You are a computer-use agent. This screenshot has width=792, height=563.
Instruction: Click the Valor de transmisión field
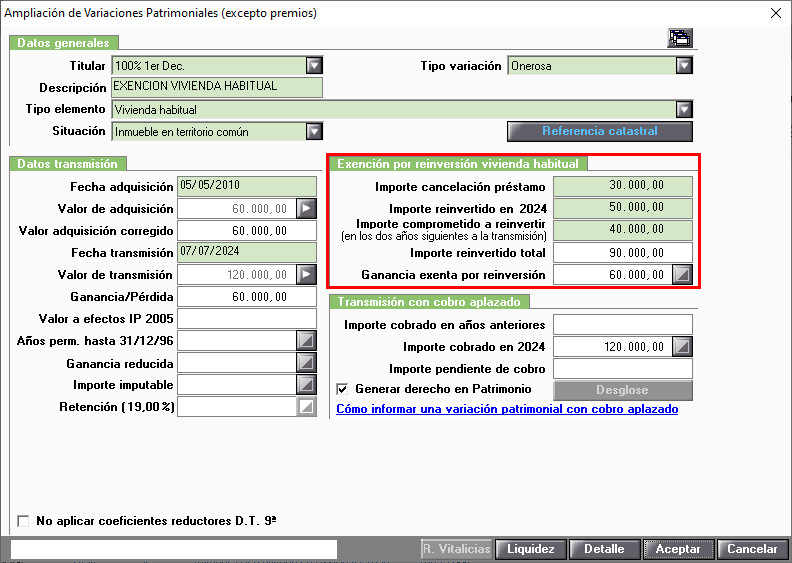point(236,275)
